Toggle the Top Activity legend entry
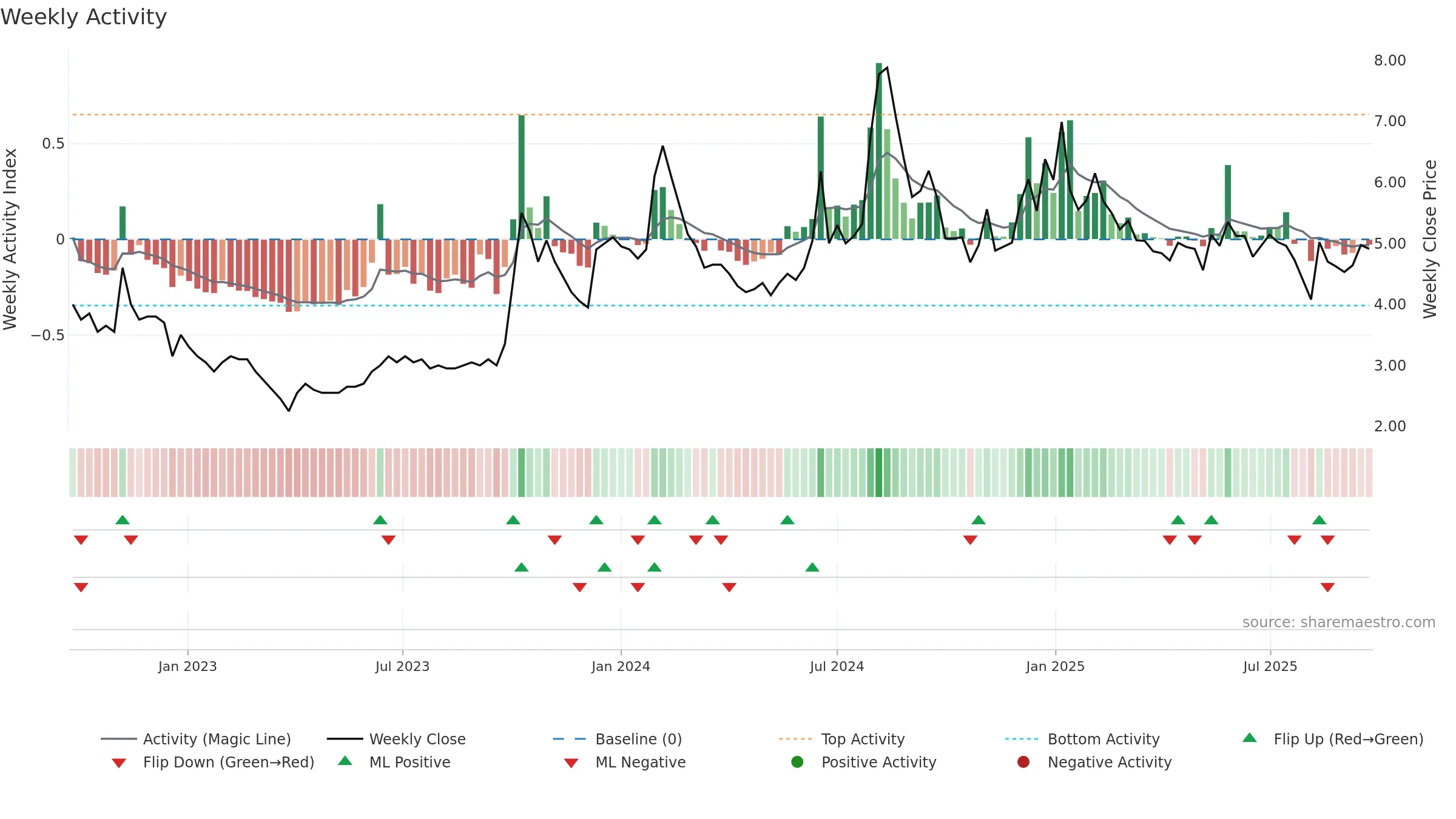This screenshot has width=1456, height=819. pyautogui.click(x=841, y=739)
